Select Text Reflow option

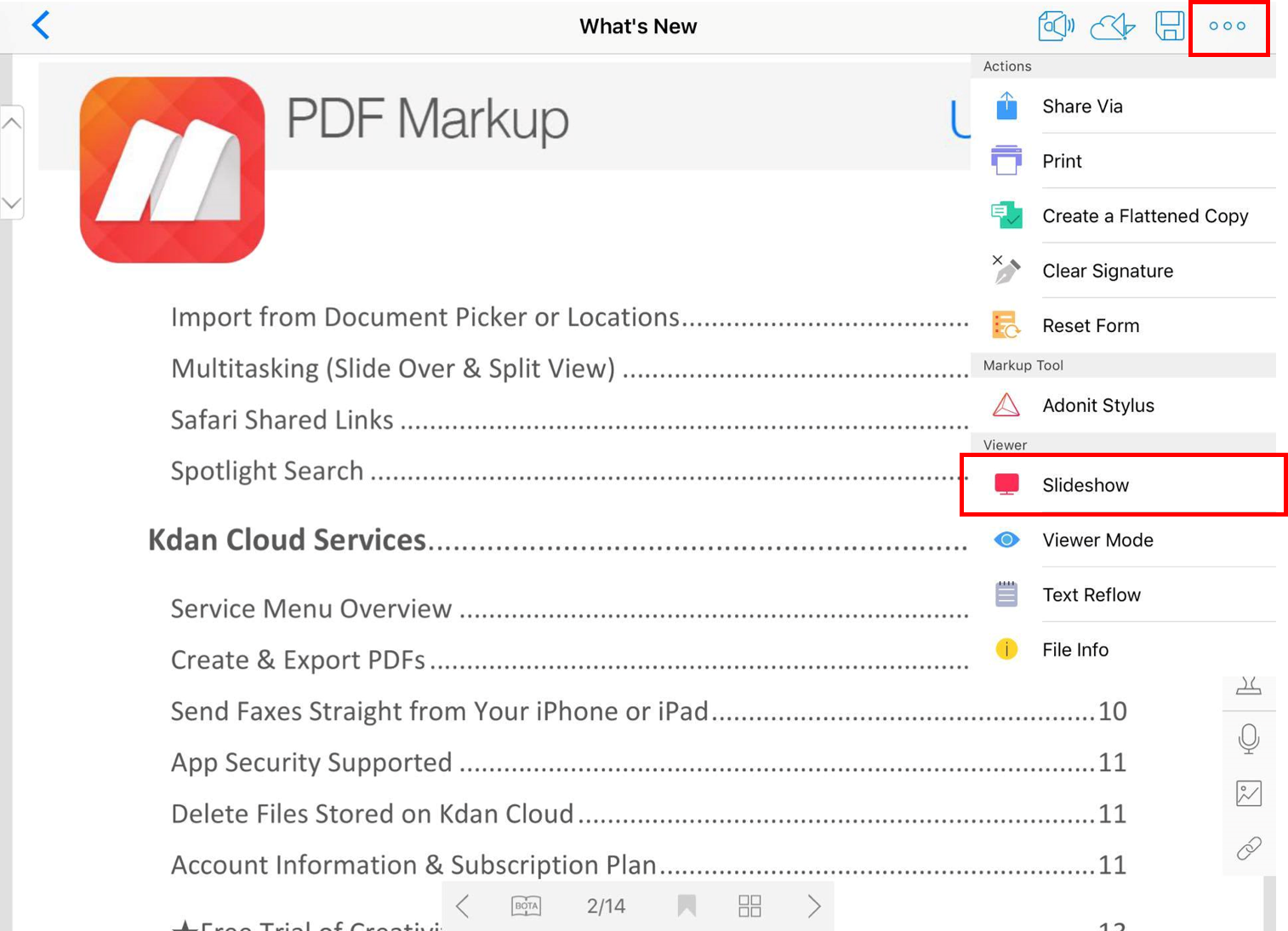pyautogui.click(x=1123, y=594)
